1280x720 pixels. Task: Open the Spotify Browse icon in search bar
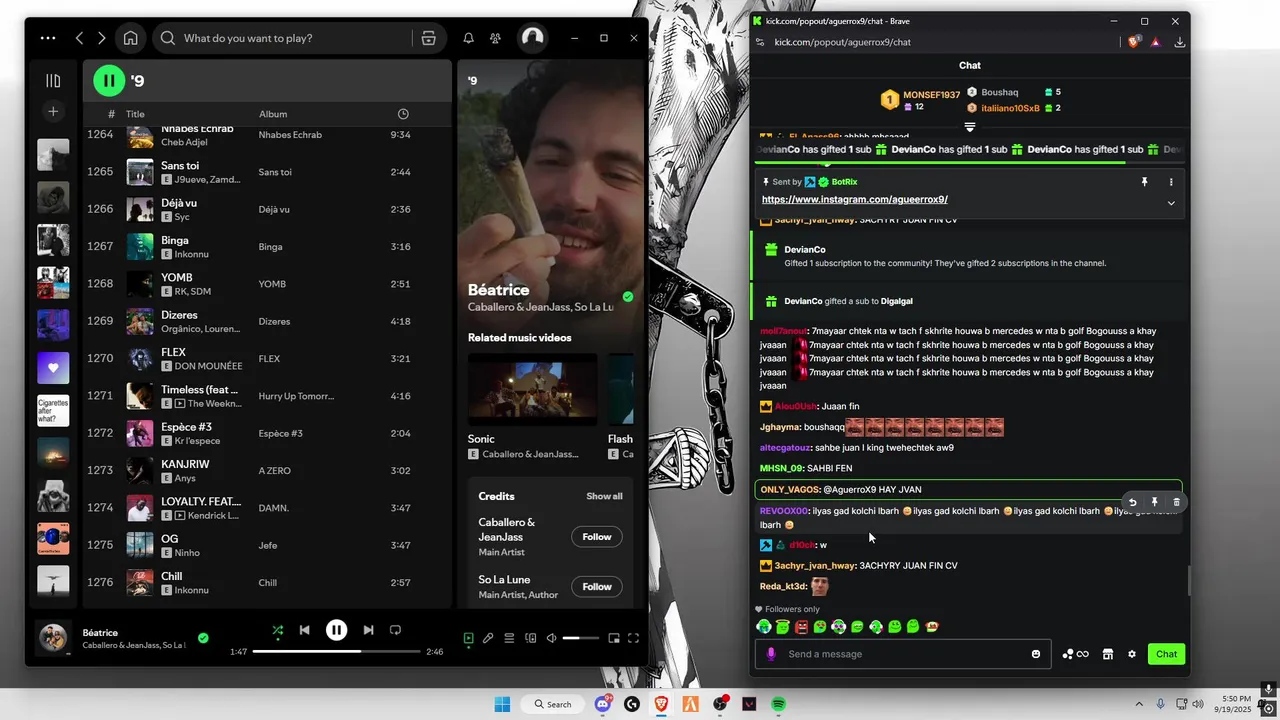[428, 38]
